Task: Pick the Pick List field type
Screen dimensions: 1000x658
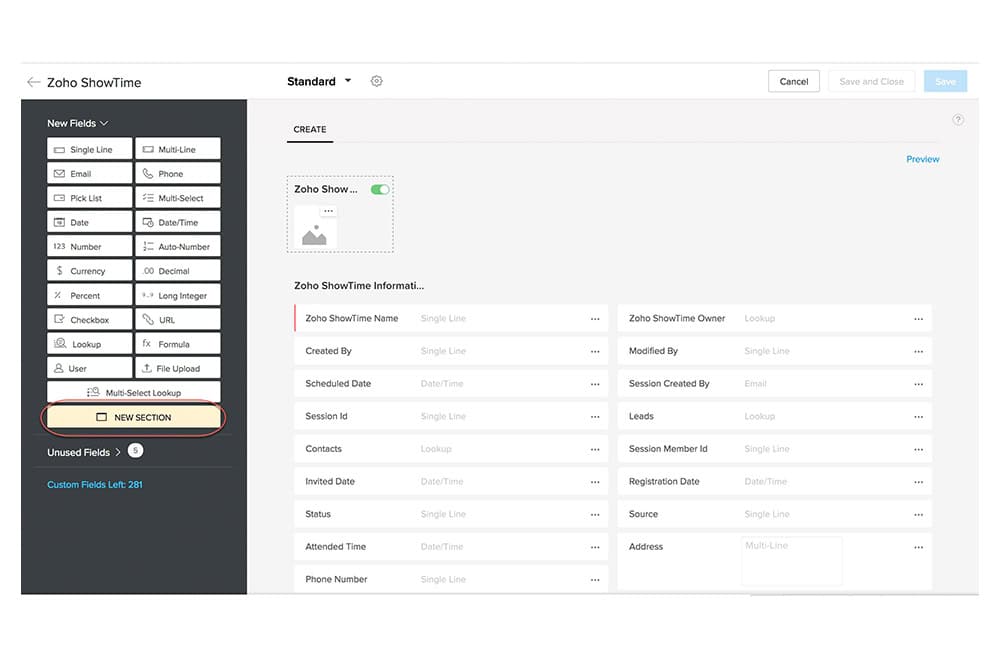Action: tap(89, 198)
